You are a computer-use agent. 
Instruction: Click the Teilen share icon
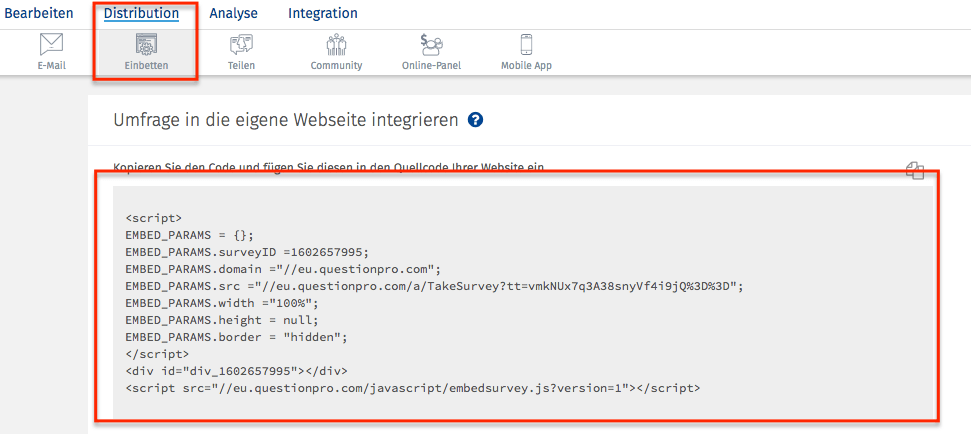pyautogui.click(x=242, y=45)
